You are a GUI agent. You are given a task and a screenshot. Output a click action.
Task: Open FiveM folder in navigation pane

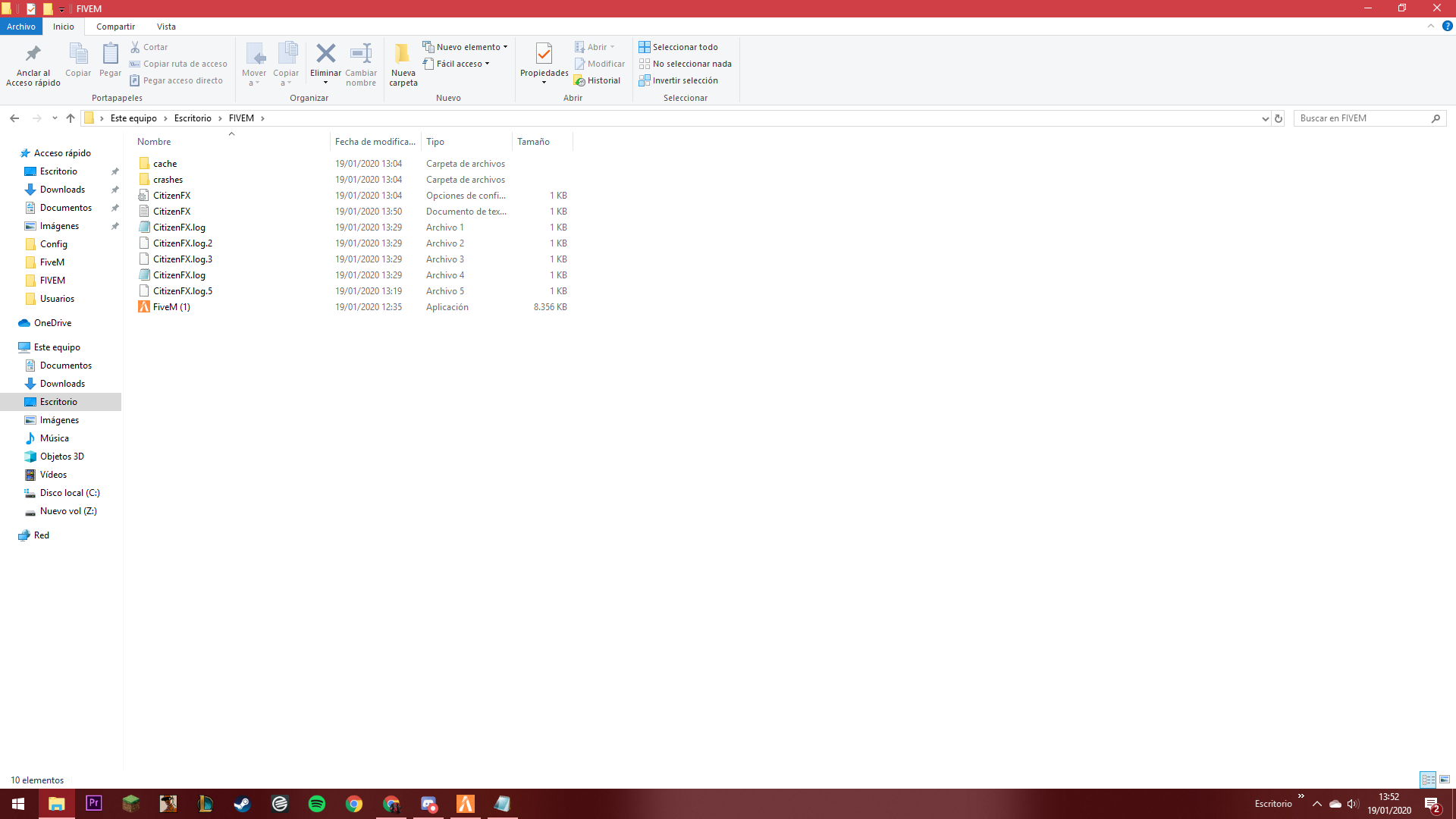pyautogui.click(x=52, y=262)
